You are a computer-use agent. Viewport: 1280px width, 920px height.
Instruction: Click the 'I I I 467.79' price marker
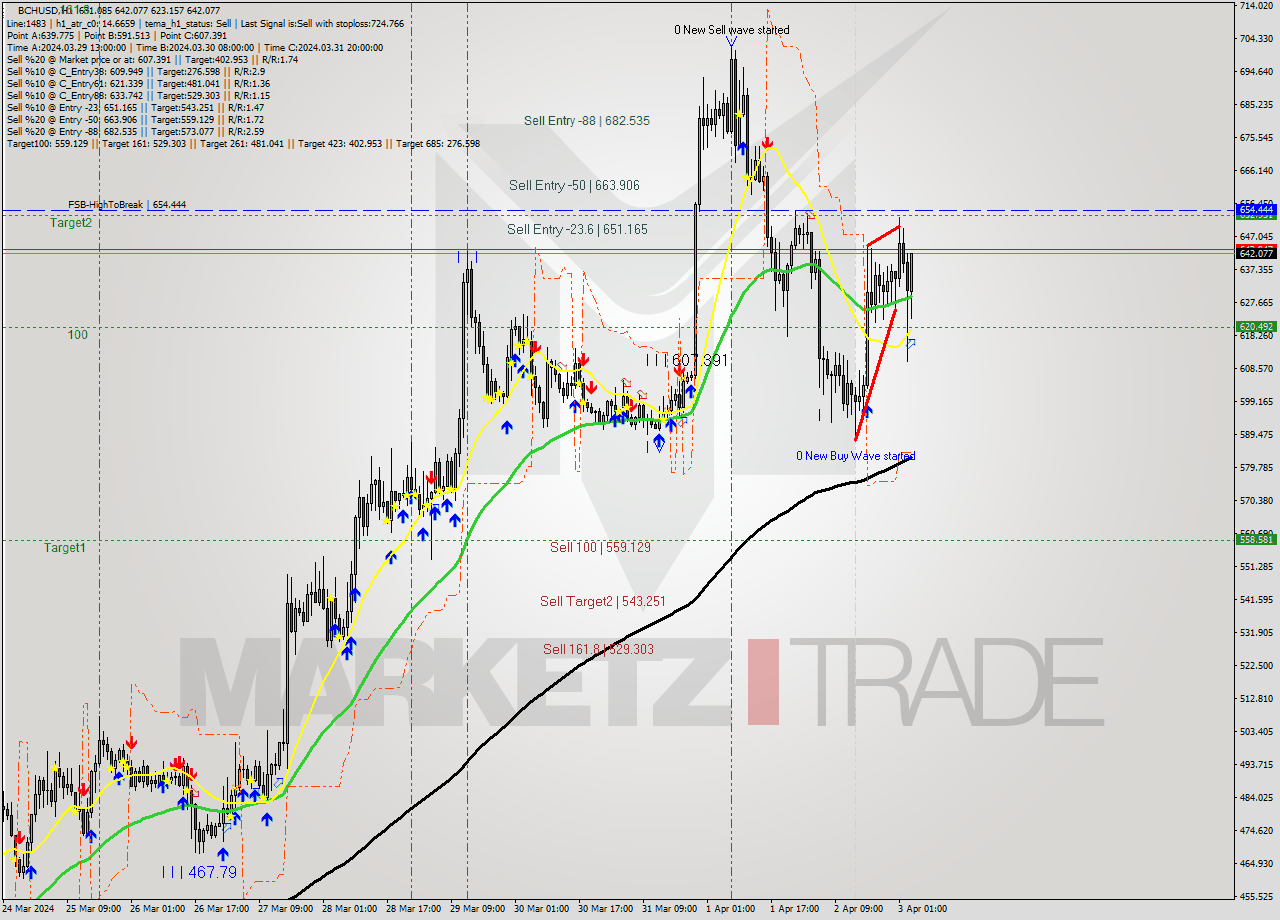click(199, 872)
